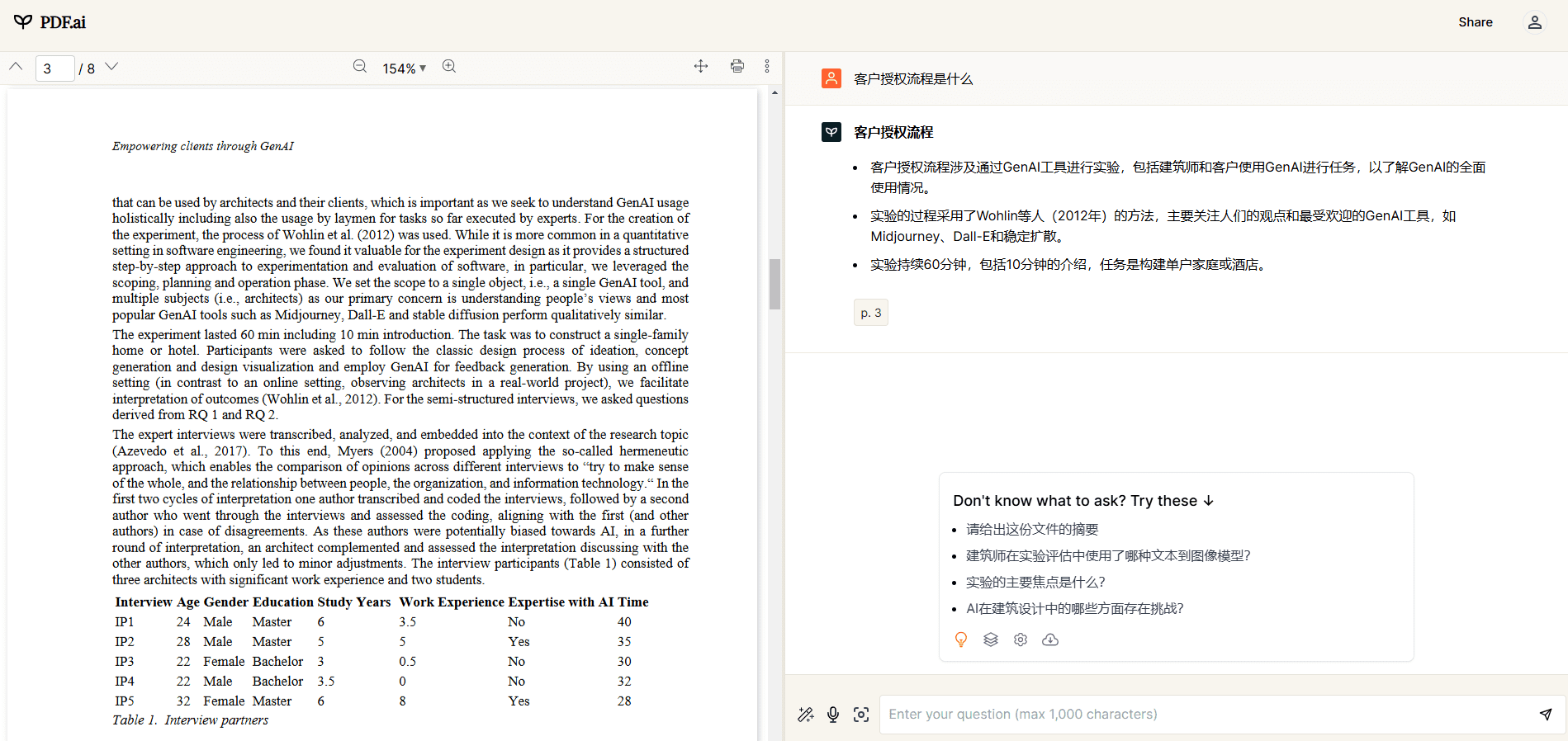The width and height of the screenshot is (1568, 741).
Task: Select suggestion 实验的主要焦点是什么?
Action: pos(1035,583)
